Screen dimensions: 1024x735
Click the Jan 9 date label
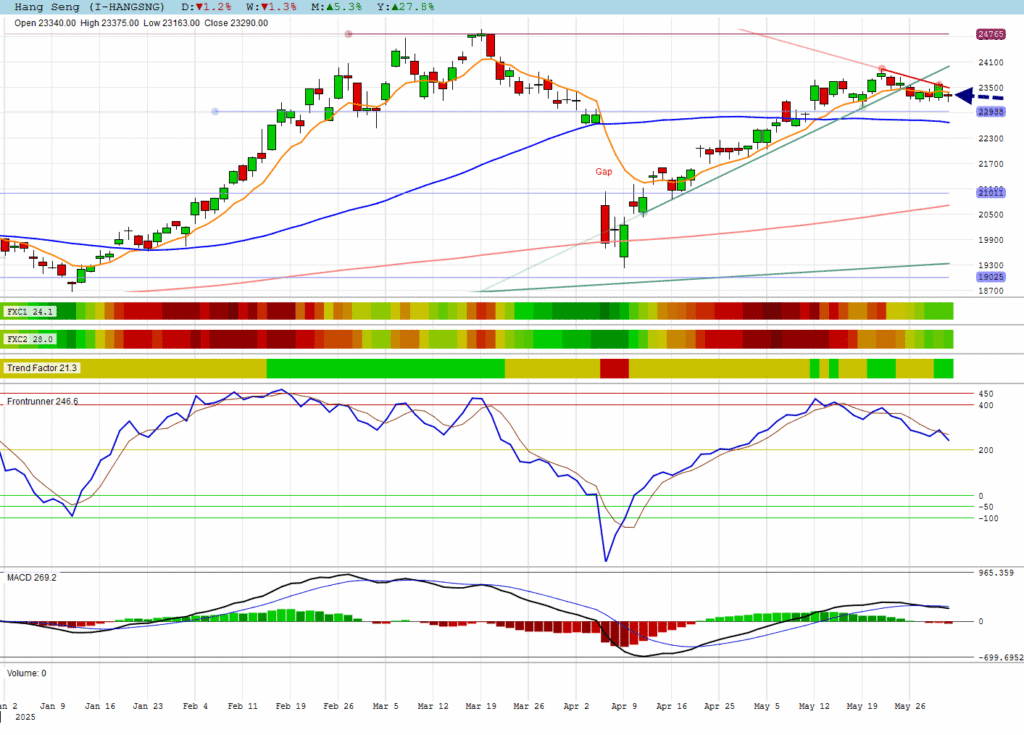click(x=52, y=706)
